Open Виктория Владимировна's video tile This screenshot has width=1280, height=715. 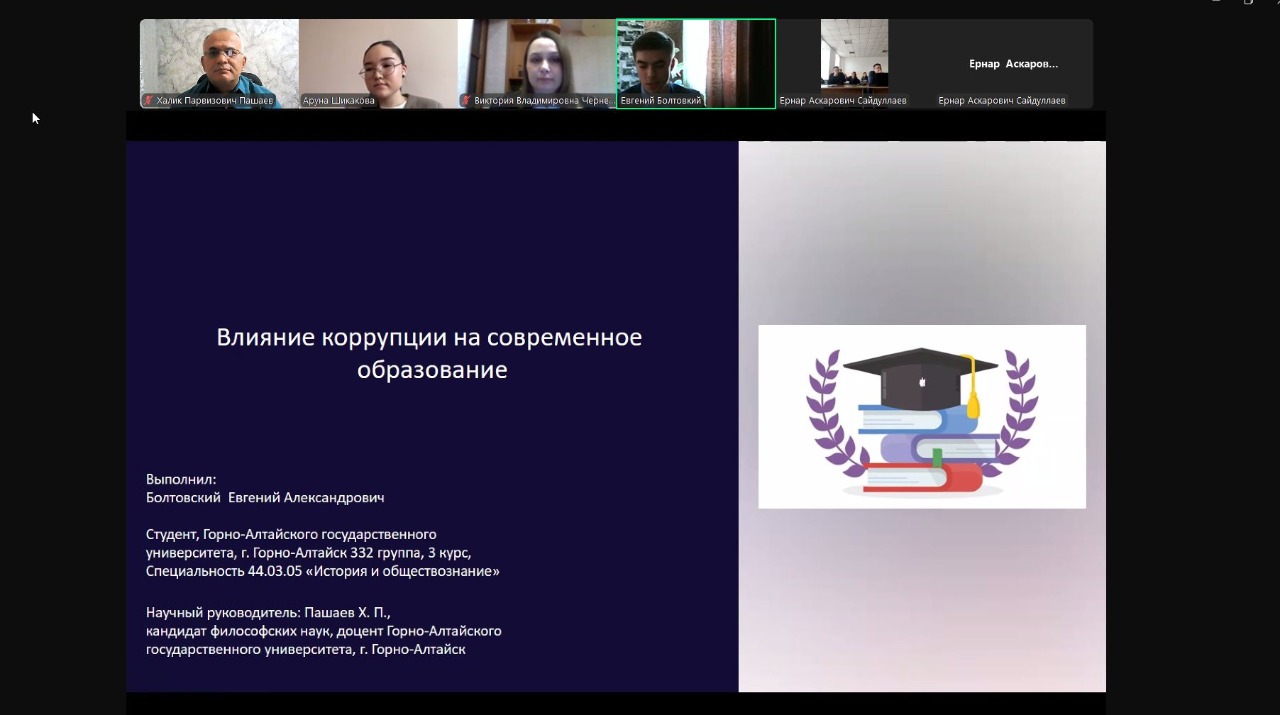point(537,58)
